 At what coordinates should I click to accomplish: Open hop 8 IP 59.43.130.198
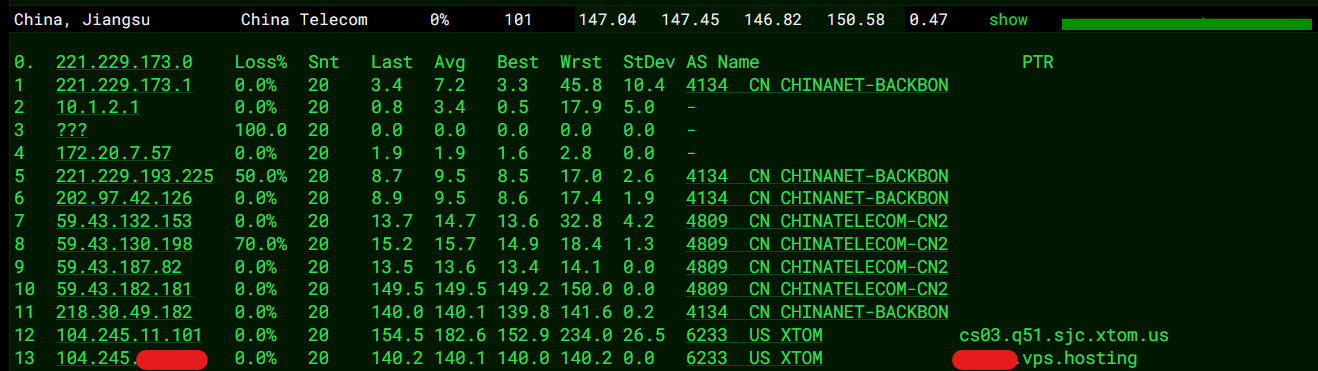click(x=124, y=244)
